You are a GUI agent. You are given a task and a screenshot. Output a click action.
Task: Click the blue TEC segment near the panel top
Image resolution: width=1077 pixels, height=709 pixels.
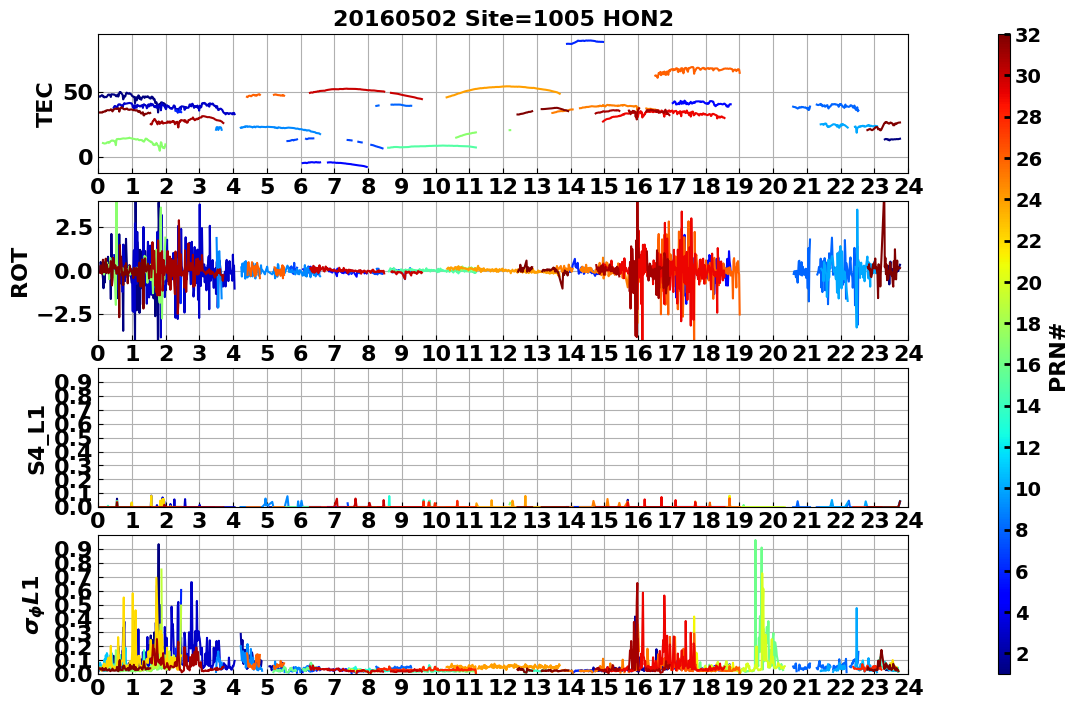click(585, 41)
